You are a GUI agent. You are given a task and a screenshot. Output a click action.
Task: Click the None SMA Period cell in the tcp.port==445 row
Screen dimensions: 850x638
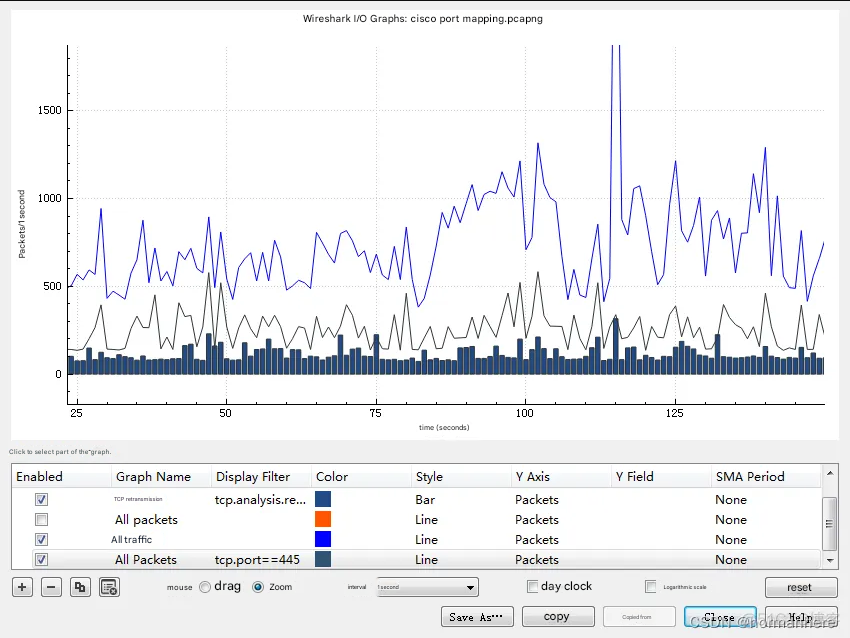pyautogui.click(x=731, y=559)
